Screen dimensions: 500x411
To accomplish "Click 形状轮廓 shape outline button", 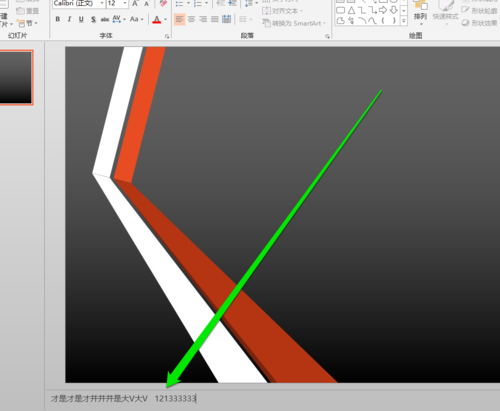I will point(480,11).
